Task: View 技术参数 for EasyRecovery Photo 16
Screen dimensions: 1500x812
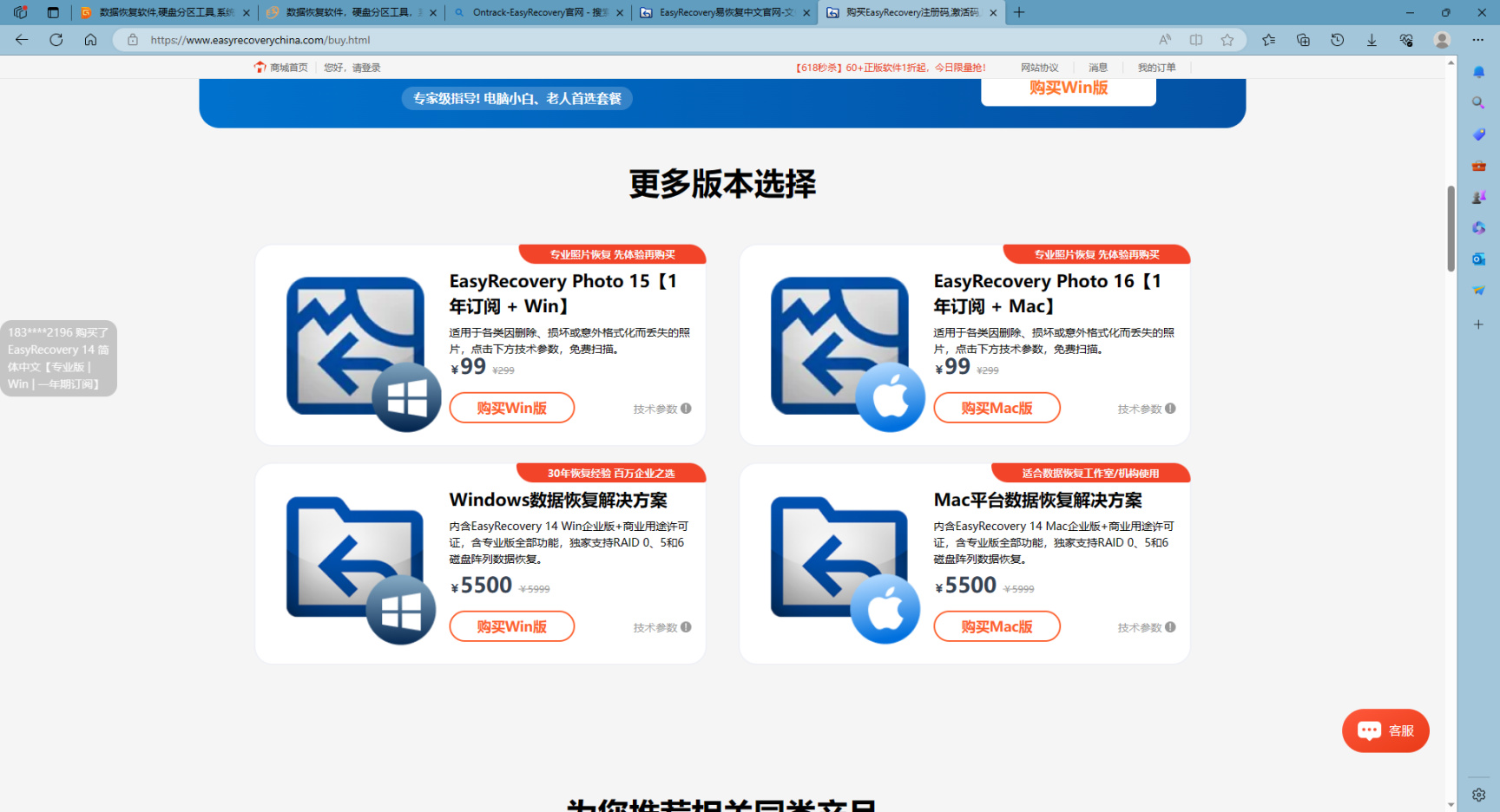Action: click(1147, 409)
